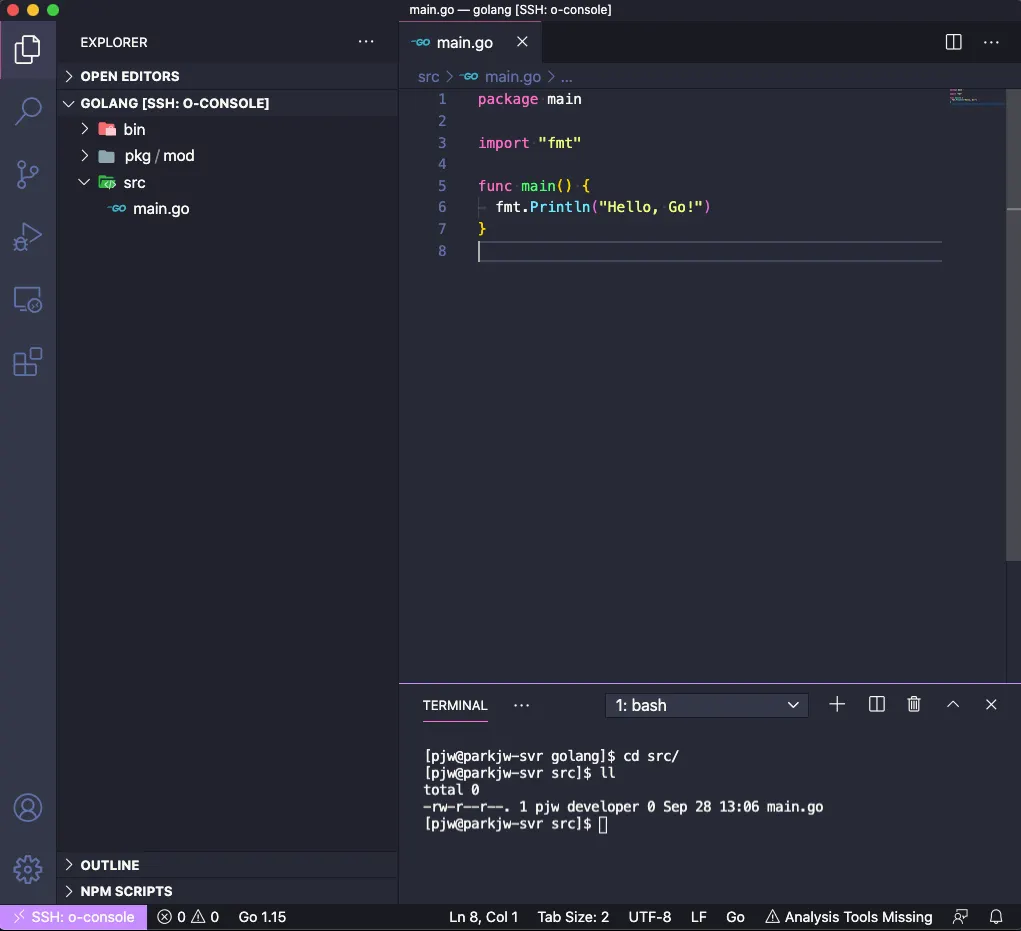Click src in the breadcrumb
This screenshot has height=931, width=1021.
(428, 77)
